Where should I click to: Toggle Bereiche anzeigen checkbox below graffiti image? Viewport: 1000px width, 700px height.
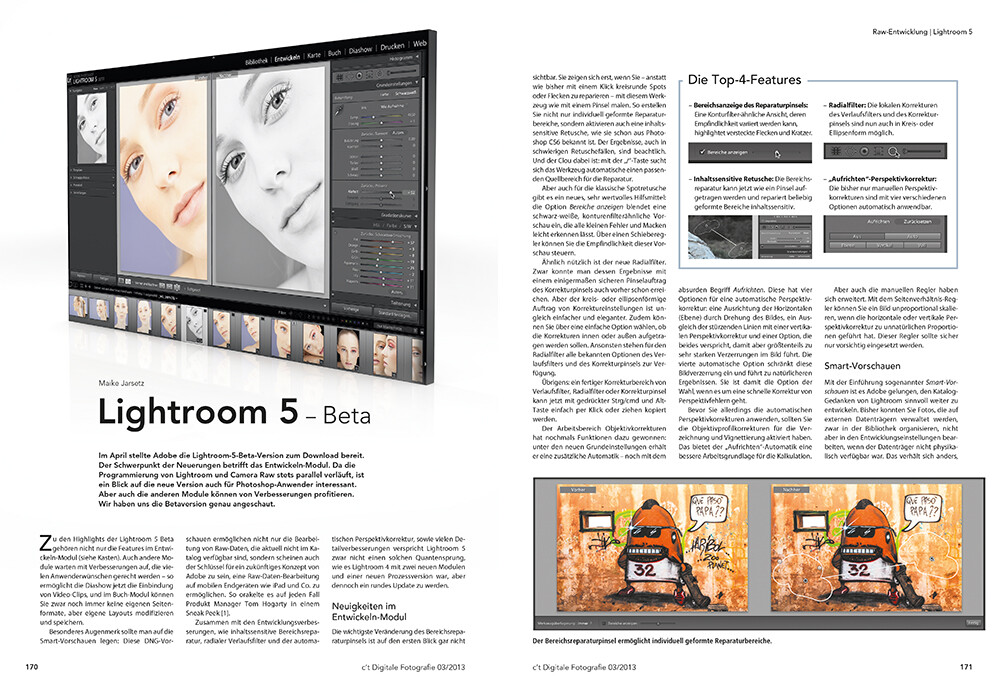pos(603,623)
